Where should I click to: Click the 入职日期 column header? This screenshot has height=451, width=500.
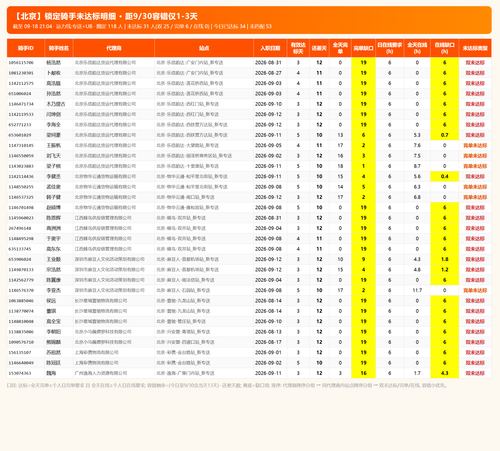(x=270, y=48)
